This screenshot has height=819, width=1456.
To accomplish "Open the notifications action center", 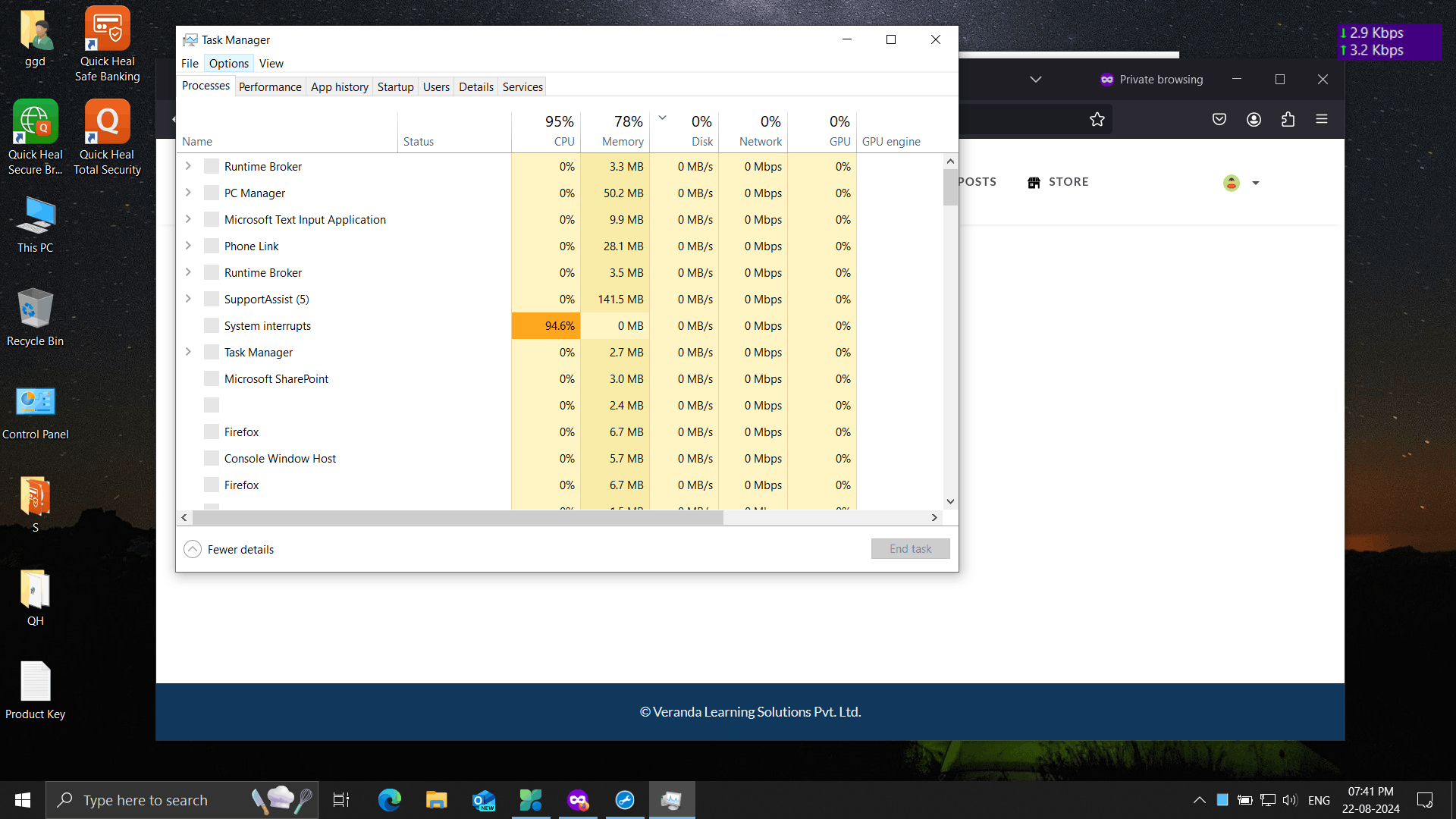I will pyautogui.click(x=1425, y=800).
